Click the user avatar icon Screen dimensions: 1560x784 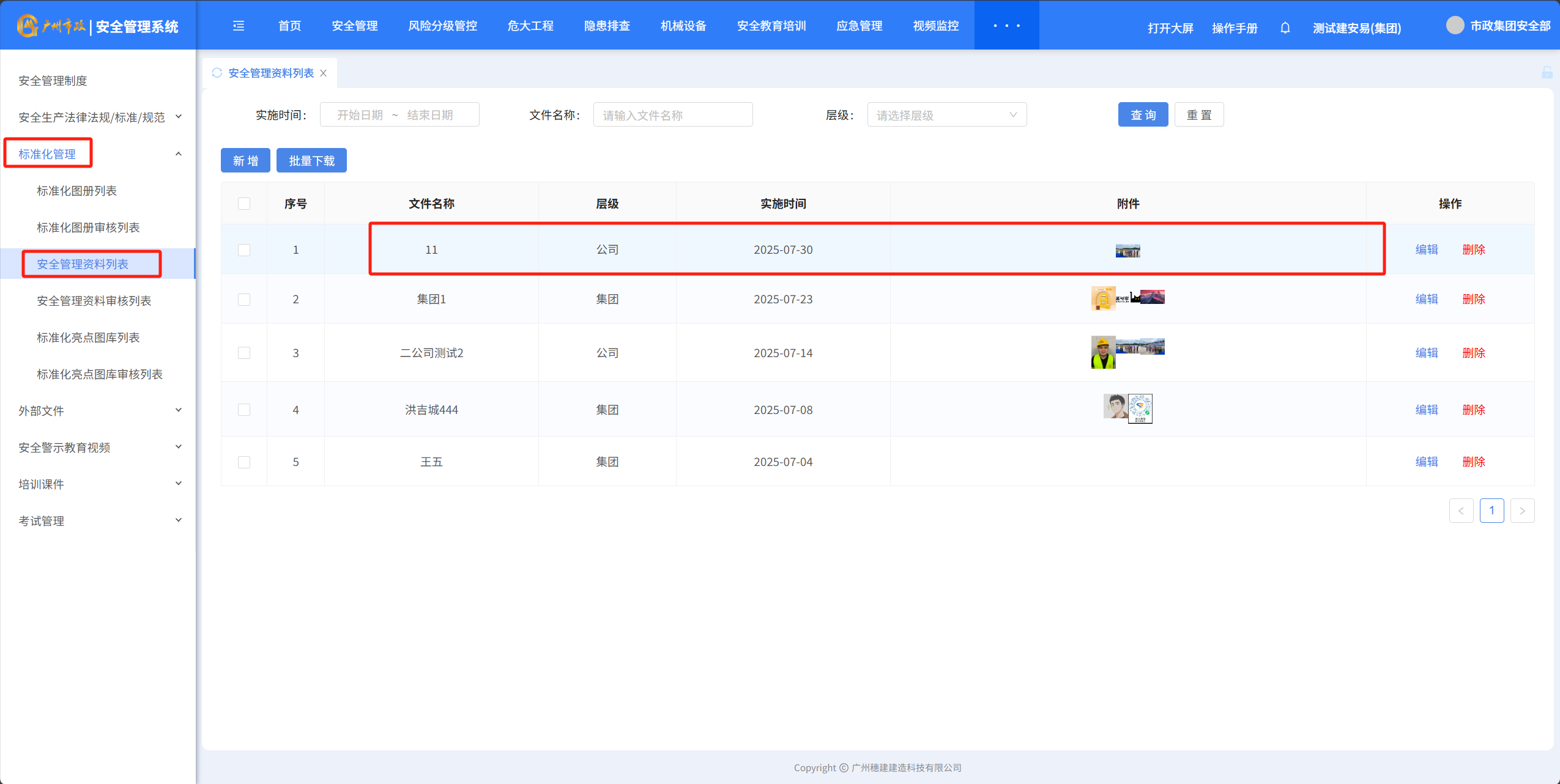(x=1455, y=26)
